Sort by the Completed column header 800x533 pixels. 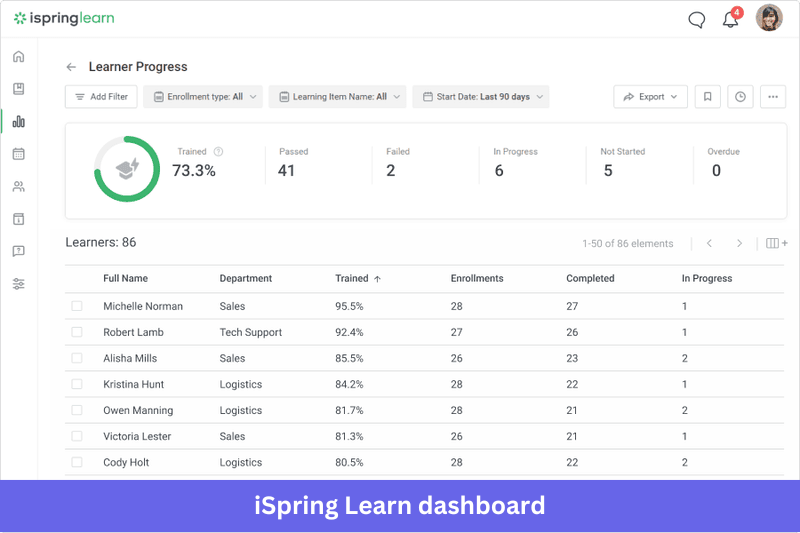pos(590,278)
